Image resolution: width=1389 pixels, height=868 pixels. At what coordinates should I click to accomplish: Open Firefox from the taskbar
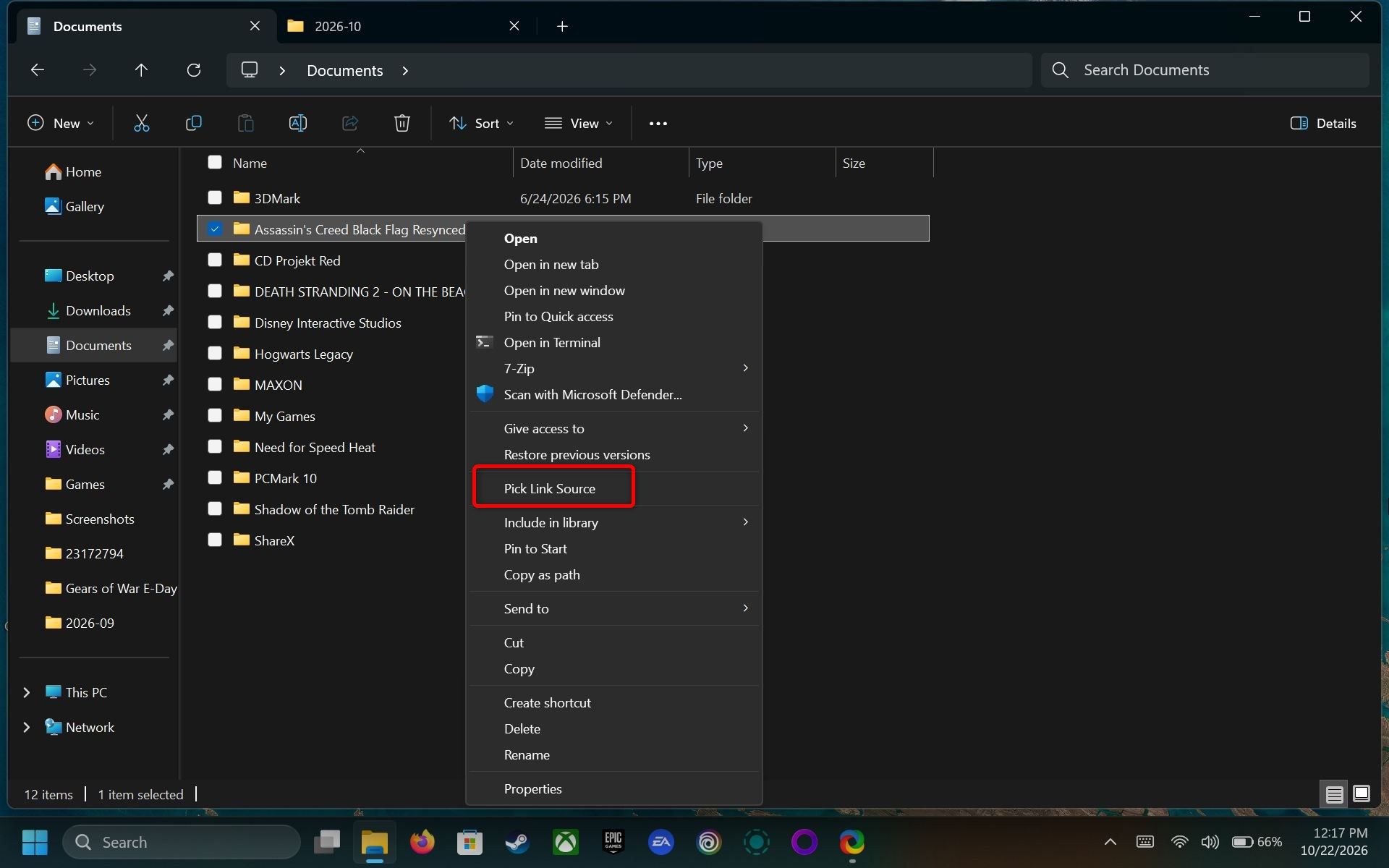click(422, 842)
